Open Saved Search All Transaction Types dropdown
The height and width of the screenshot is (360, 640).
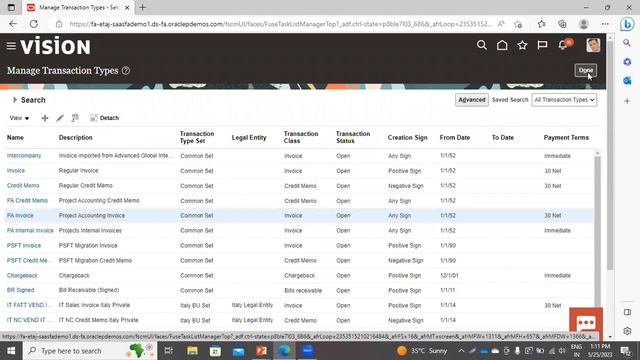pos(564,100)
